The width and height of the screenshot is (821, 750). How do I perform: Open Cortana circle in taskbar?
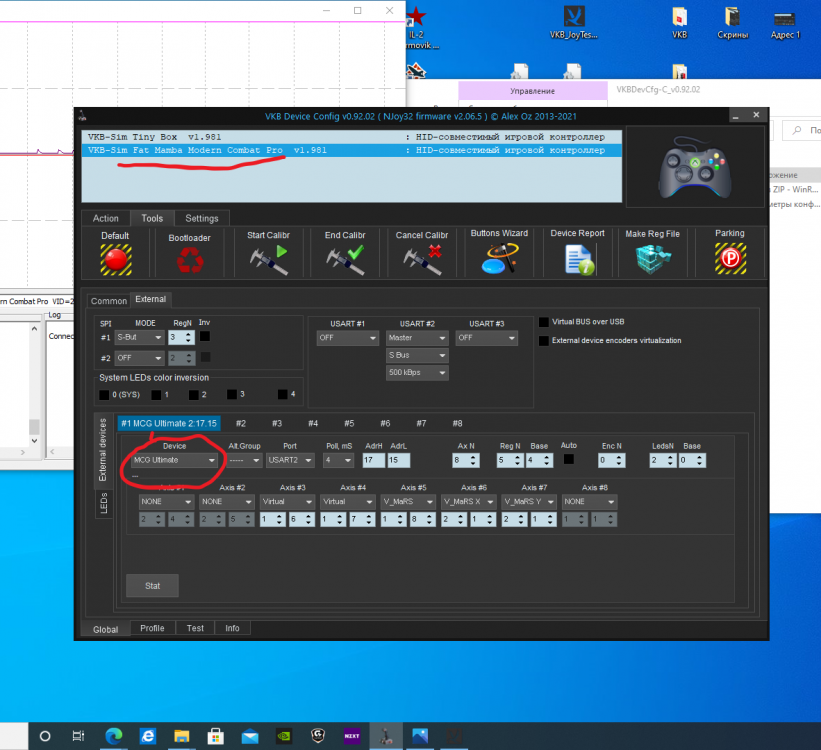point(45,736)
